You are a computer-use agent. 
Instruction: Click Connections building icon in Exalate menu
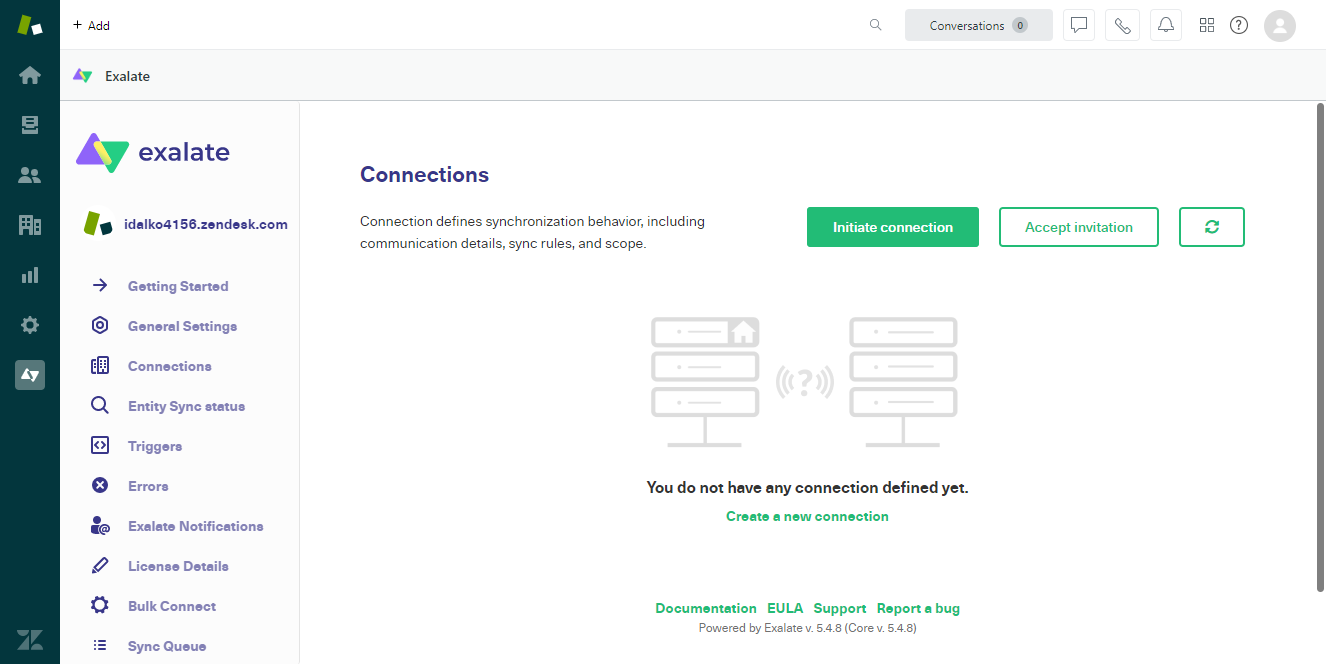click(x=100, y=366)
